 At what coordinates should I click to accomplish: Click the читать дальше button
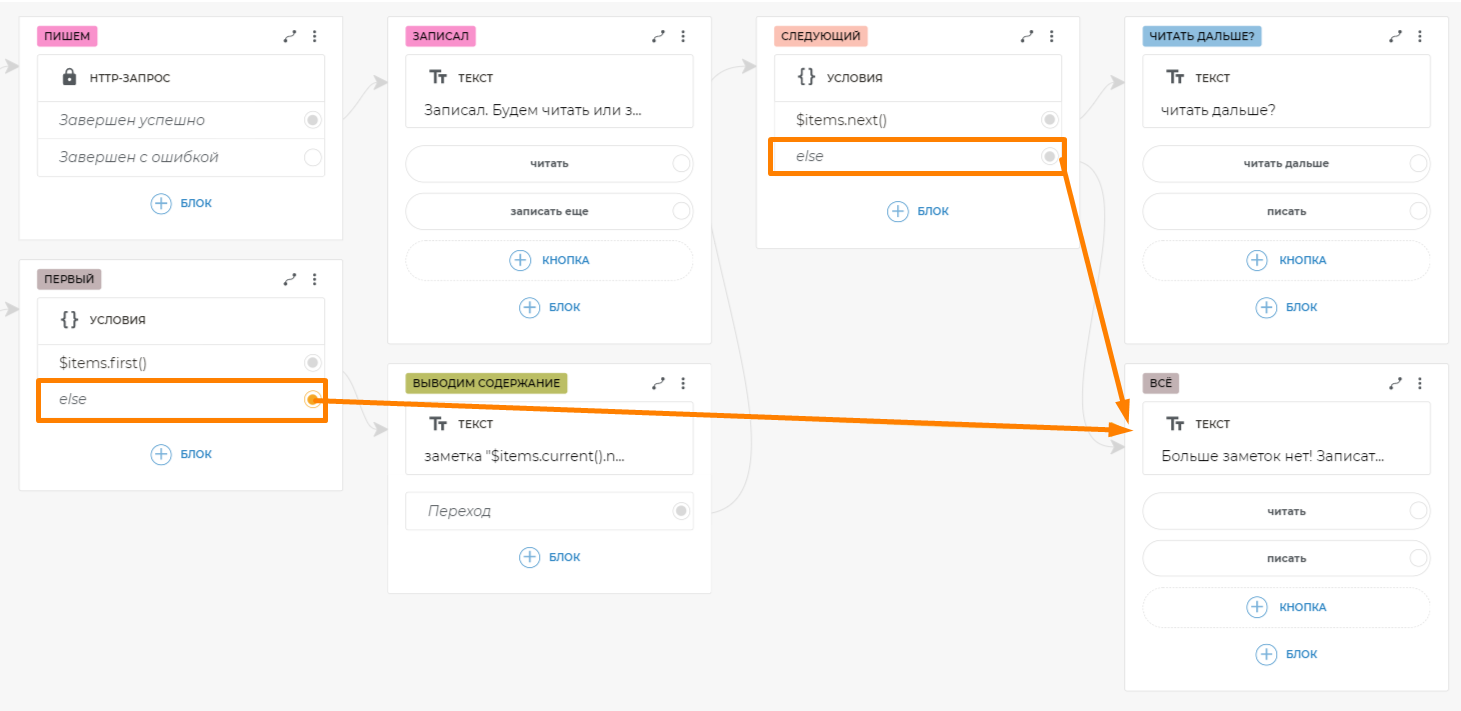(x=1285, y=163)
